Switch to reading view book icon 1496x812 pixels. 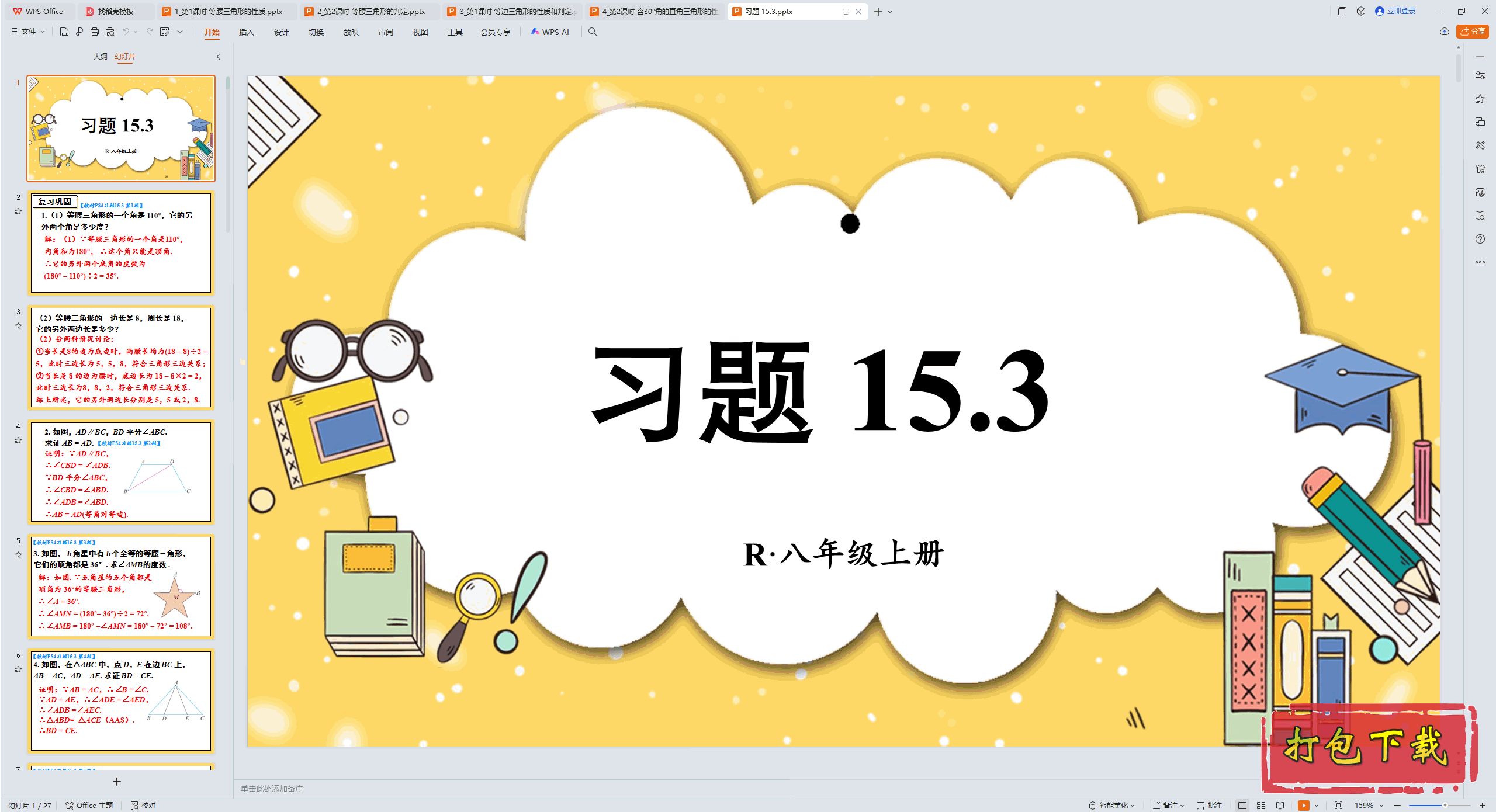[x=1280, y=806]
